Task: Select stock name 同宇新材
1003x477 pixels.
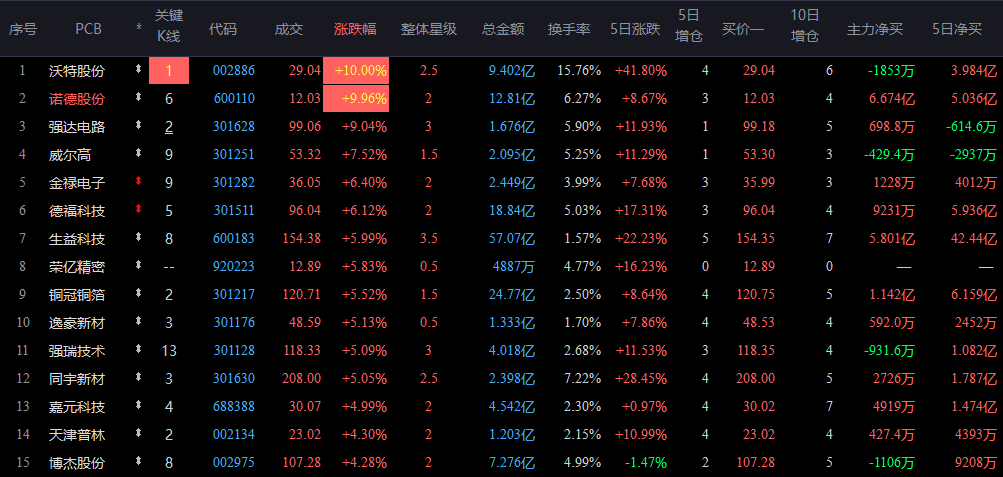Action: (x=77, y=379)
